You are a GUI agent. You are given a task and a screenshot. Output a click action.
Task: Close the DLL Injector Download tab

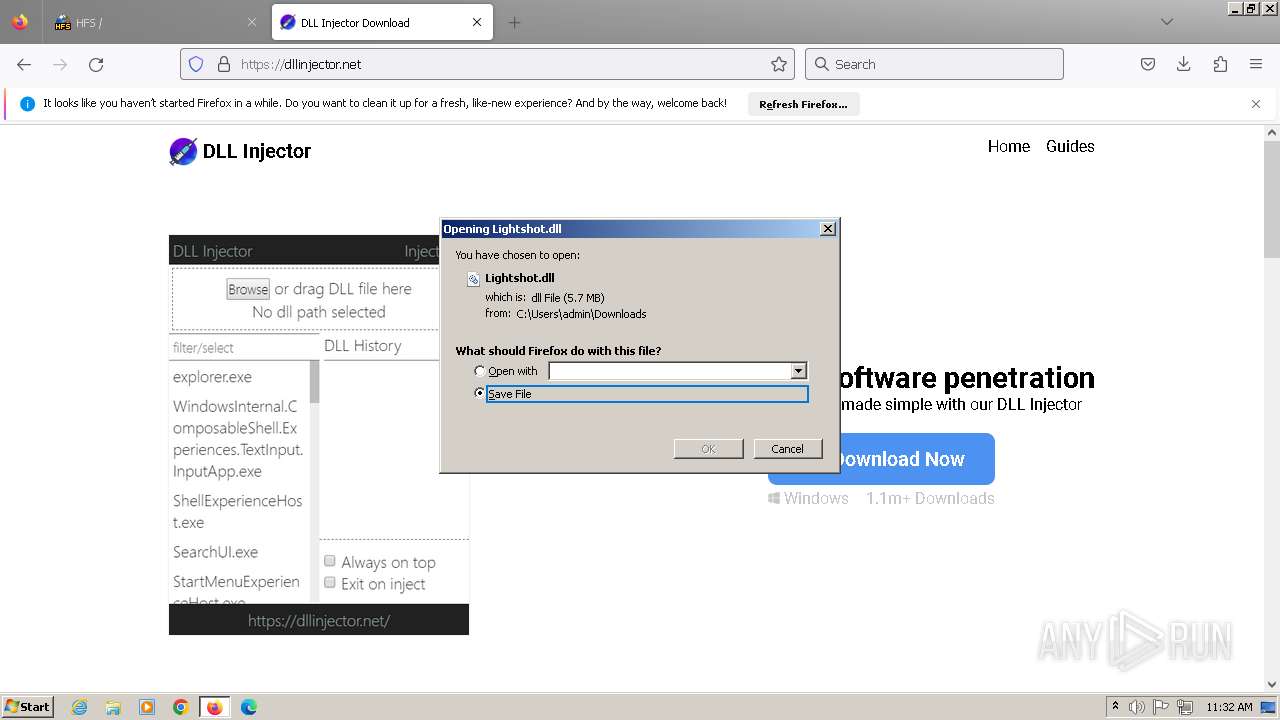tap(477, 22)
